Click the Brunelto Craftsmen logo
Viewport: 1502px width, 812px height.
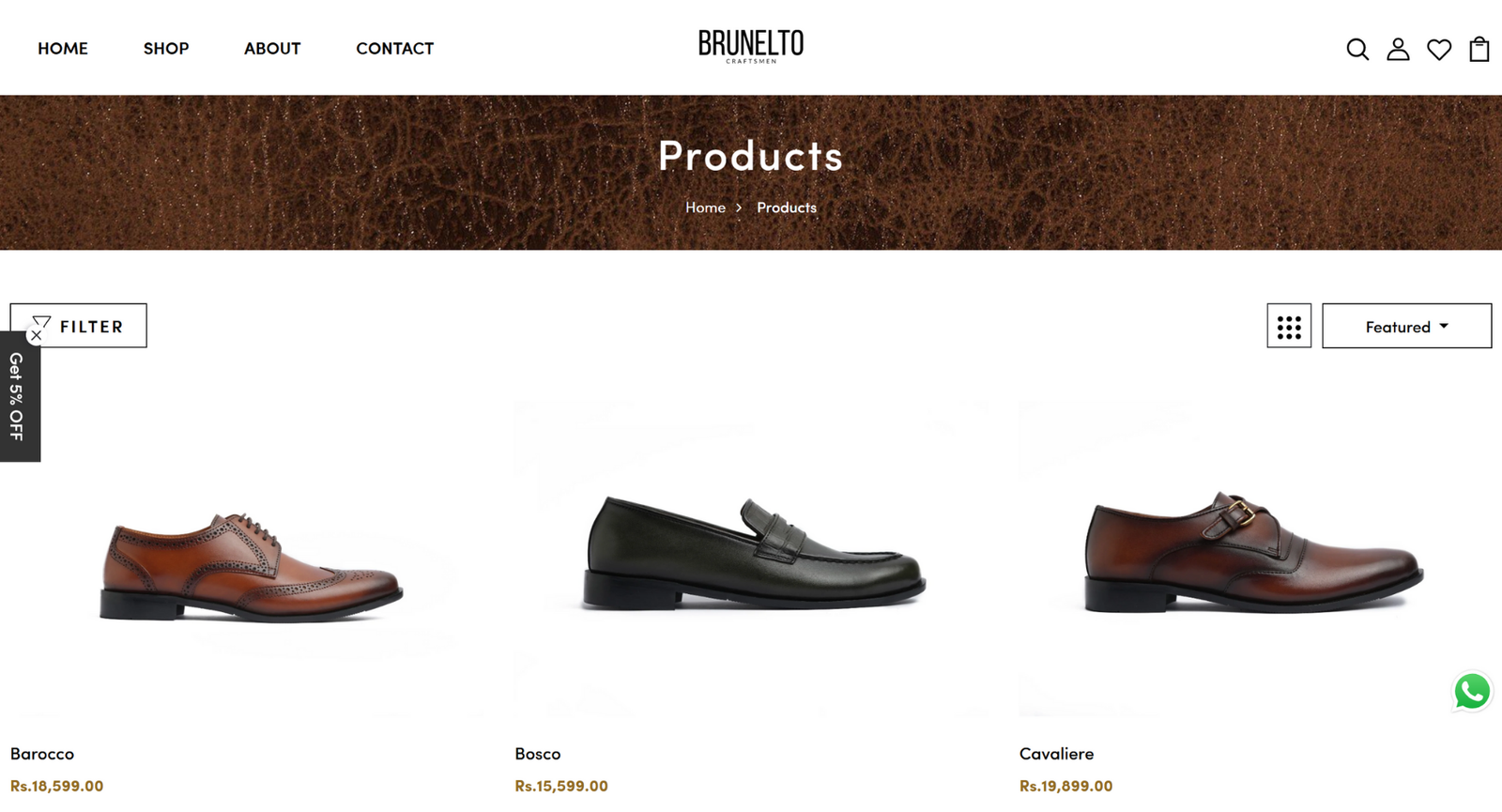click(751, 46)
